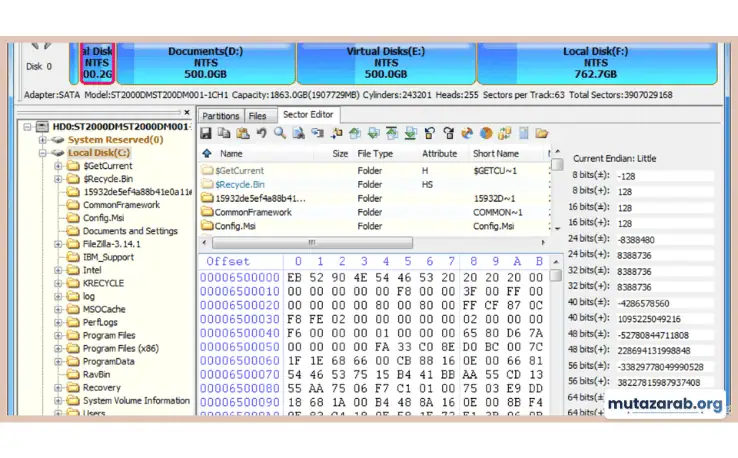Expand the MSOCache folder node

tap(58, 309)
